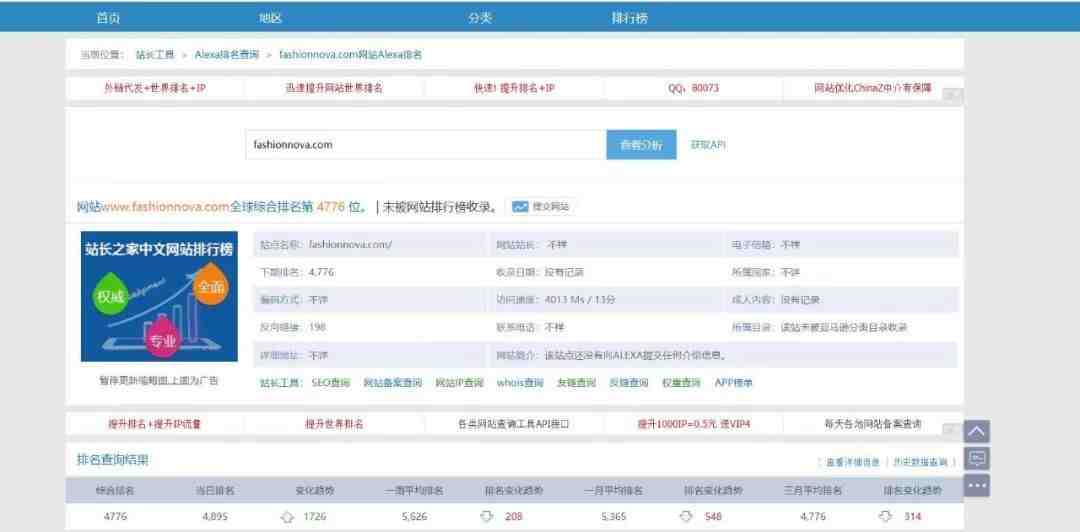The width and height of the screenshot is (1080, 532).
Task: Open 网站备案查询 tool link
Action: pos(393,382)
